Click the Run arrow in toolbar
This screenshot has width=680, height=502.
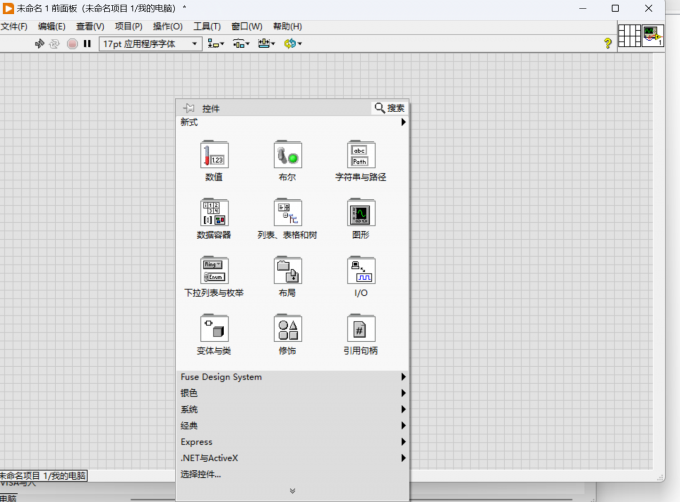(39, 43)
